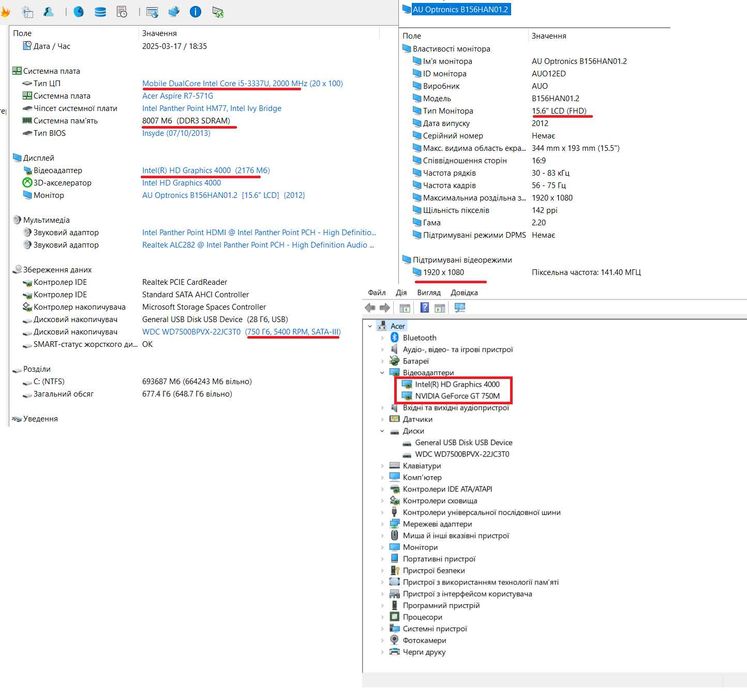Open the Дія menu

coord(401,293)
